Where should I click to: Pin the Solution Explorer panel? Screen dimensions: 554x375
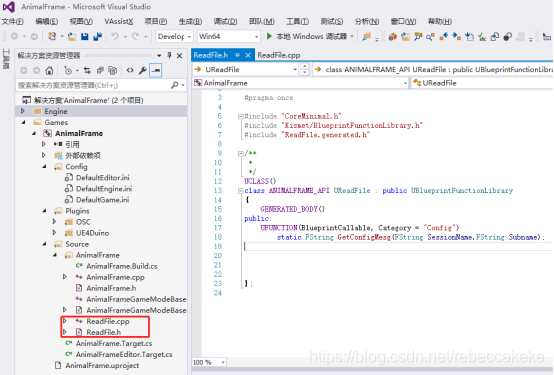[169, 55]
